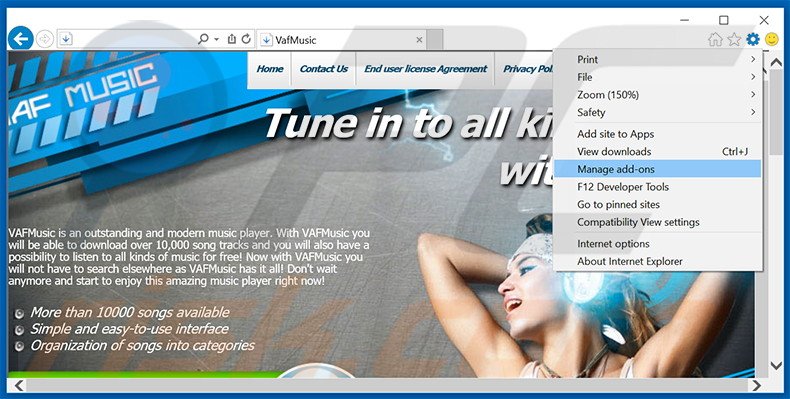Viewport: 790px width, 399px height.
Task: Click the smiley feedback icon
Action: coord(772,39)
